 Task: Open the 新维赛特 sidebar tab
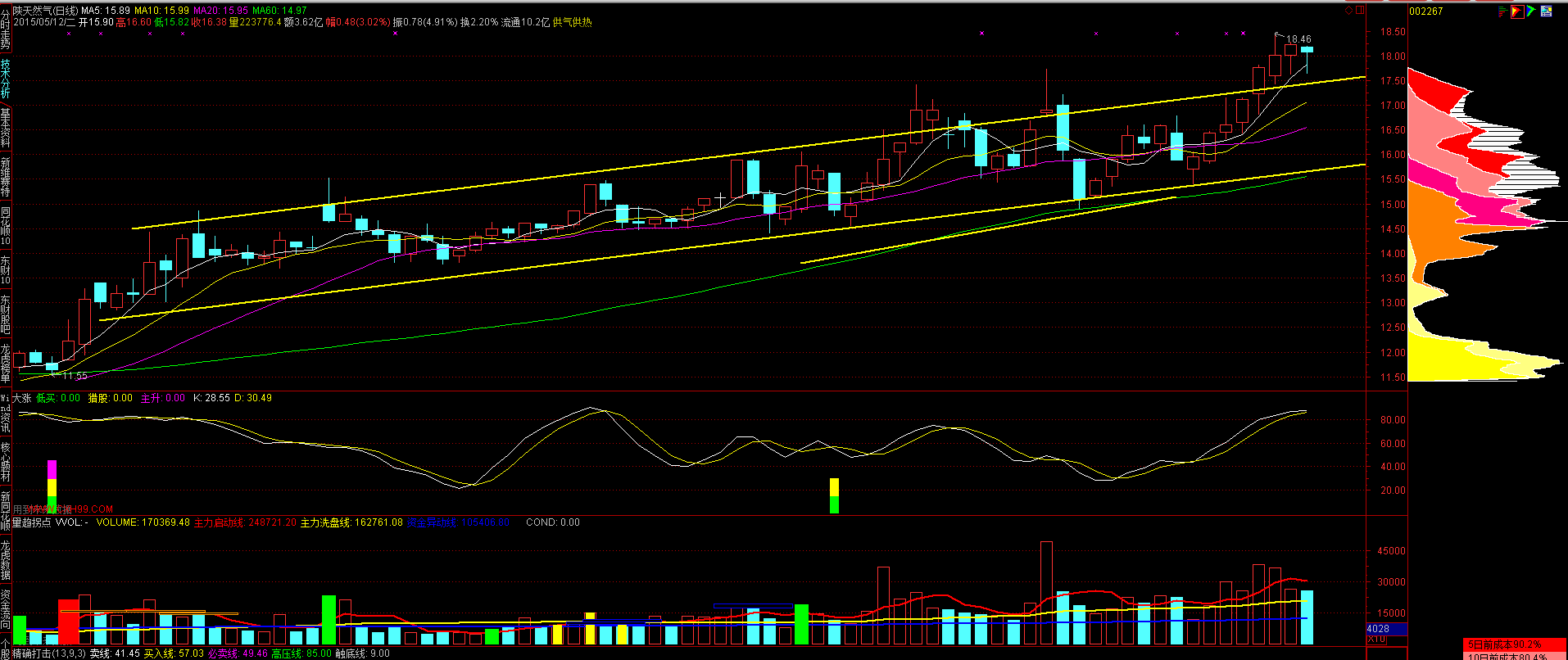click(6, 177)
